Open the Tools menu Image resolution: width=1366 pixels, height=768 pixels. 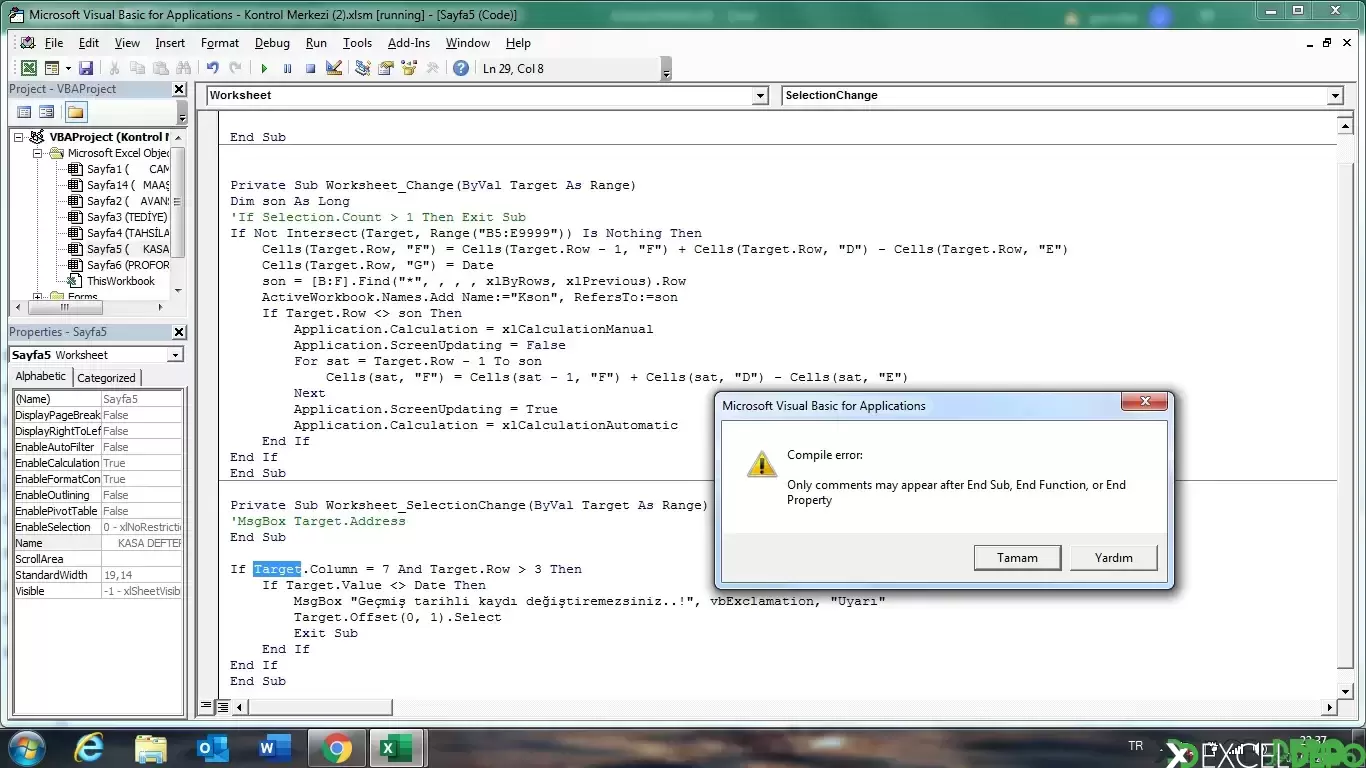(x=357, y=43)
